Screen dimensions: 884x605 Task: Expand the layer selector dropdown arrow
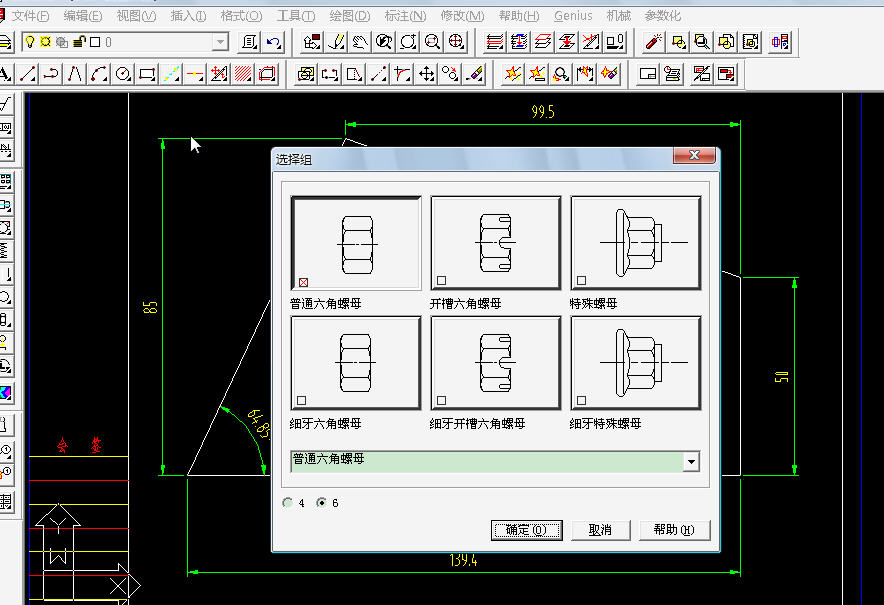(x=220, y=42)
